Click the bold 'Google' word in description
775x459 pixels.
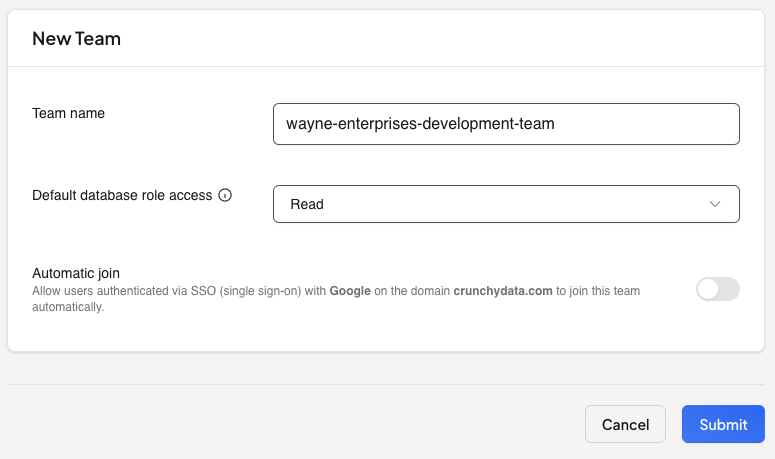click(x=350, y=291)
